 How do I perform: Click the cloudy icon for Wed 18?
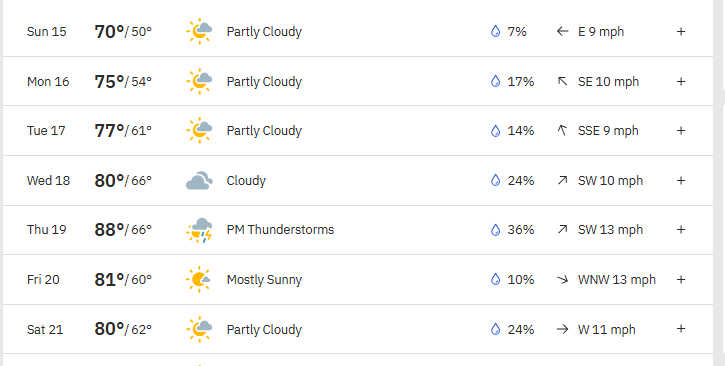[199, 181]
